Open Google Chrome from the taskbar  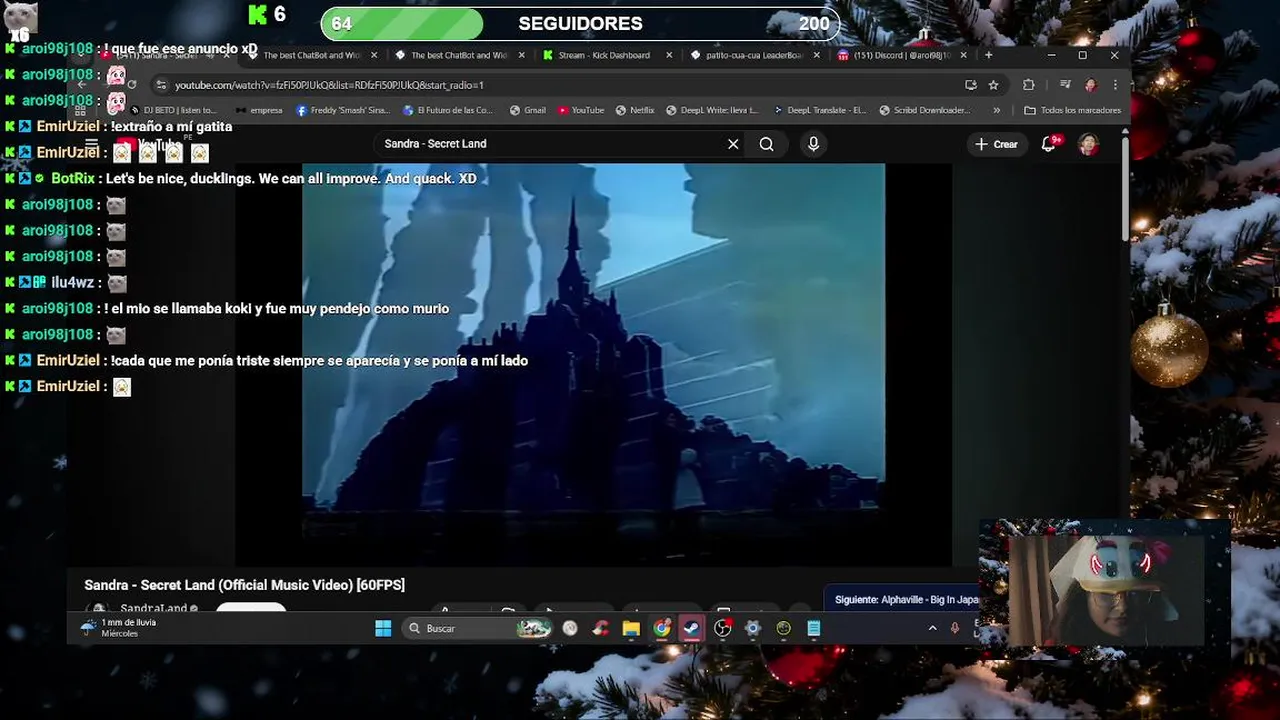[x=662, y=628]
